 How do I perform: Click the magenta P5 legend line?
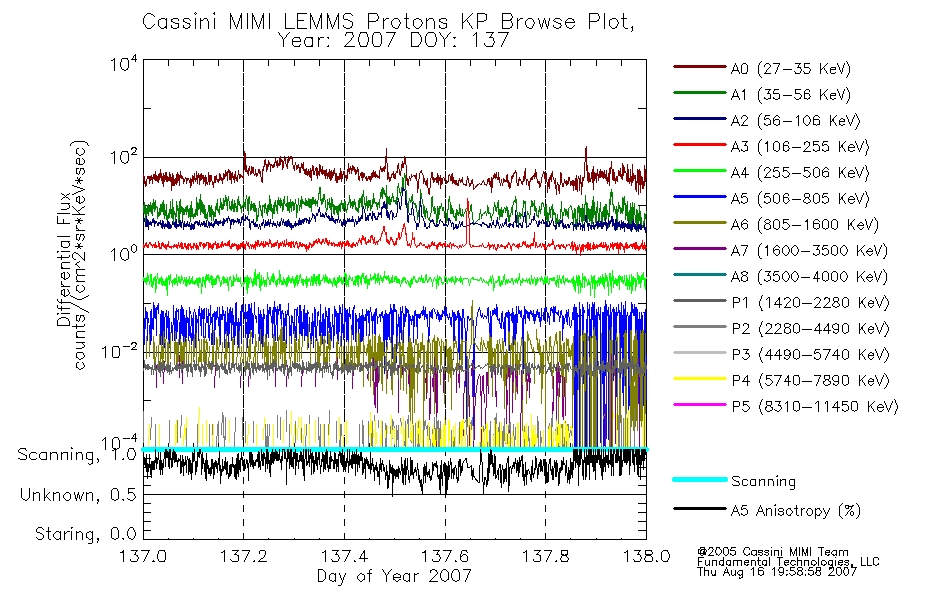click(699, 404)
